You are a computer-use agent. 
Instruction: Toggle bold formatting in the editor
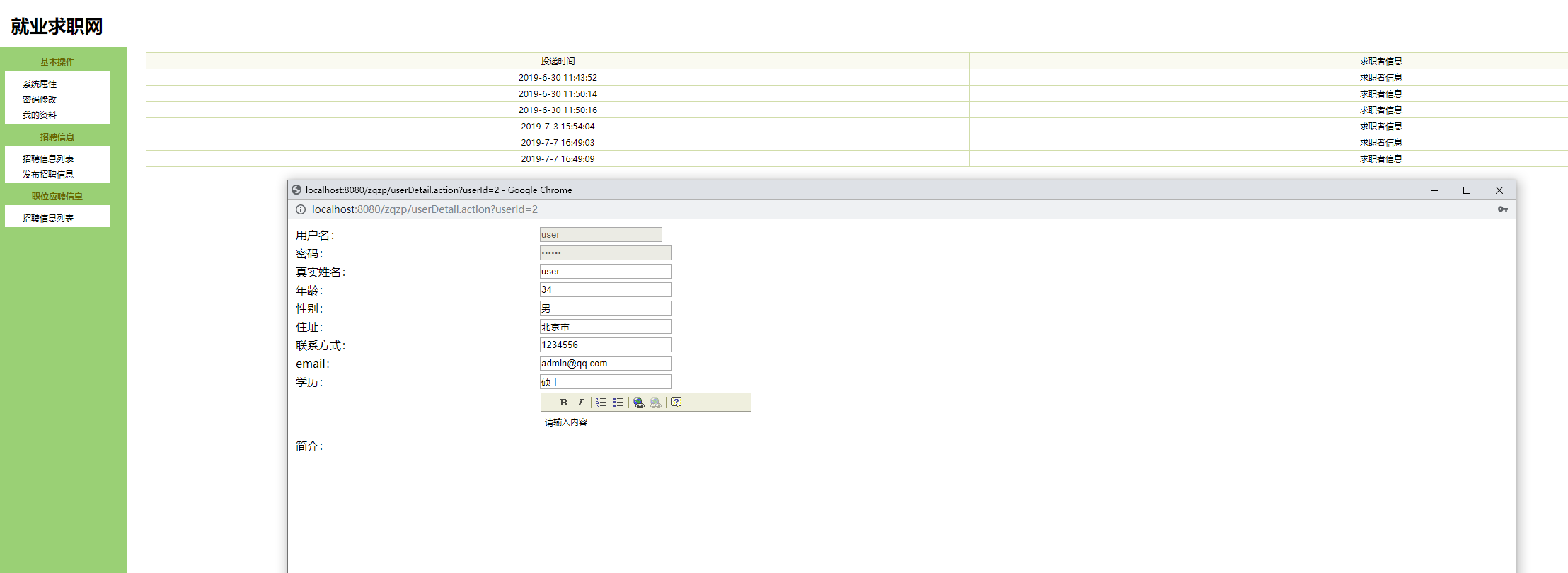click(x=563, y=403)
